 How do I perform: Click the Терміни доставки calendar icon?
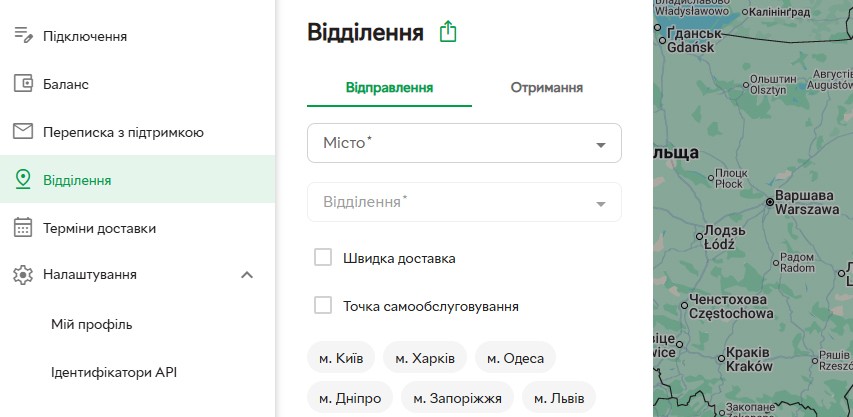tap(23, 227)
